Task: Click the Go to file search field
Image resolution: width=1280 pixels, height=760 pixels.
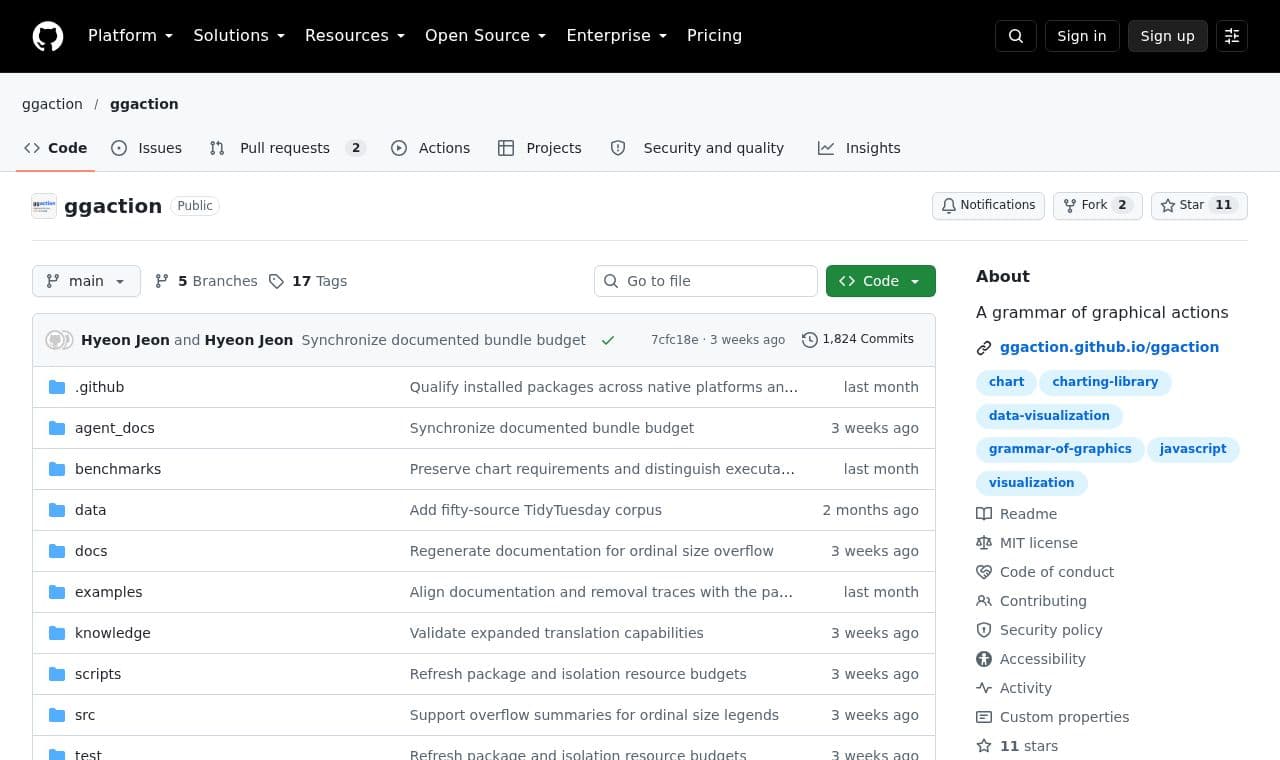Action: pyautogui.click(x=706, y=281)
